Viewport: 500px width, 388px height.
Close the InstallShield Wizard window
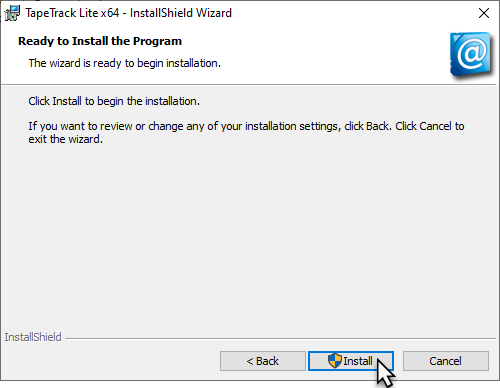point(484,13)
